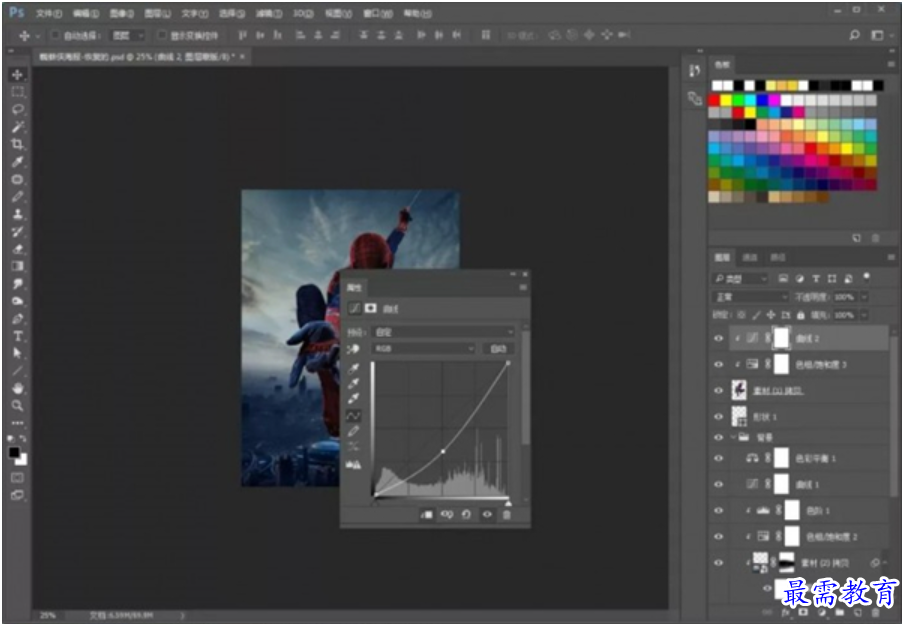Image resolution: width=905 pixels, height=624 pixels.
Task: Select the Zoom magnifier tool
Action: coord(17,405)
